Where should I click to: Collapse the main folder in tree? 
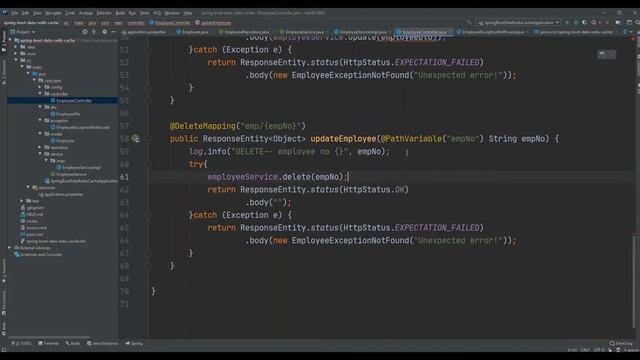(22, 67)
